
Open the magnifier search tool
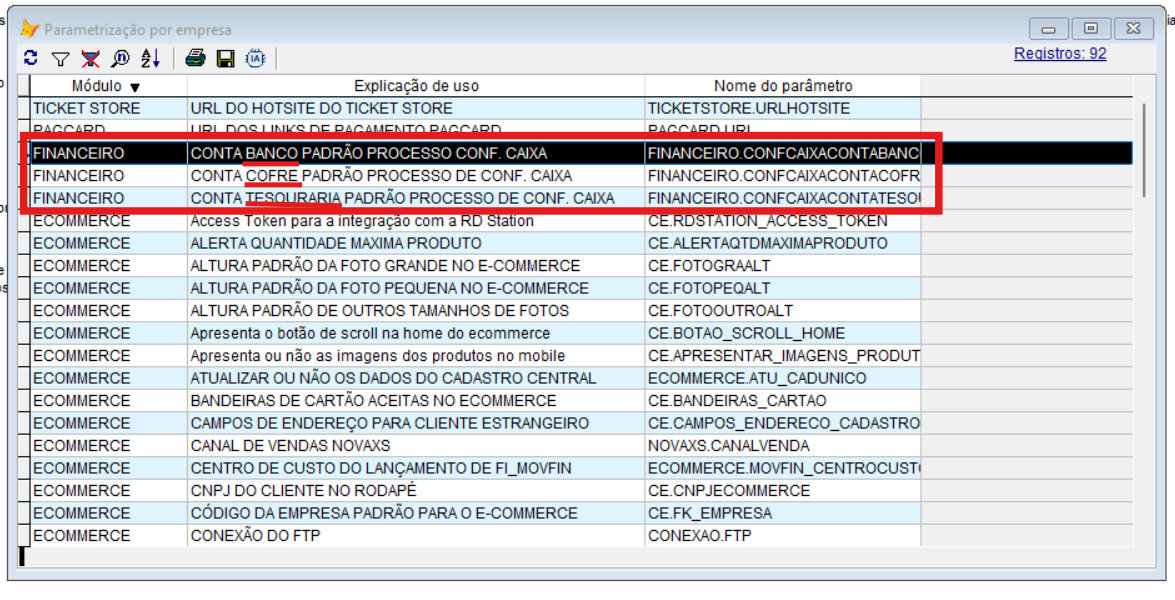click(x=120, y=59)
